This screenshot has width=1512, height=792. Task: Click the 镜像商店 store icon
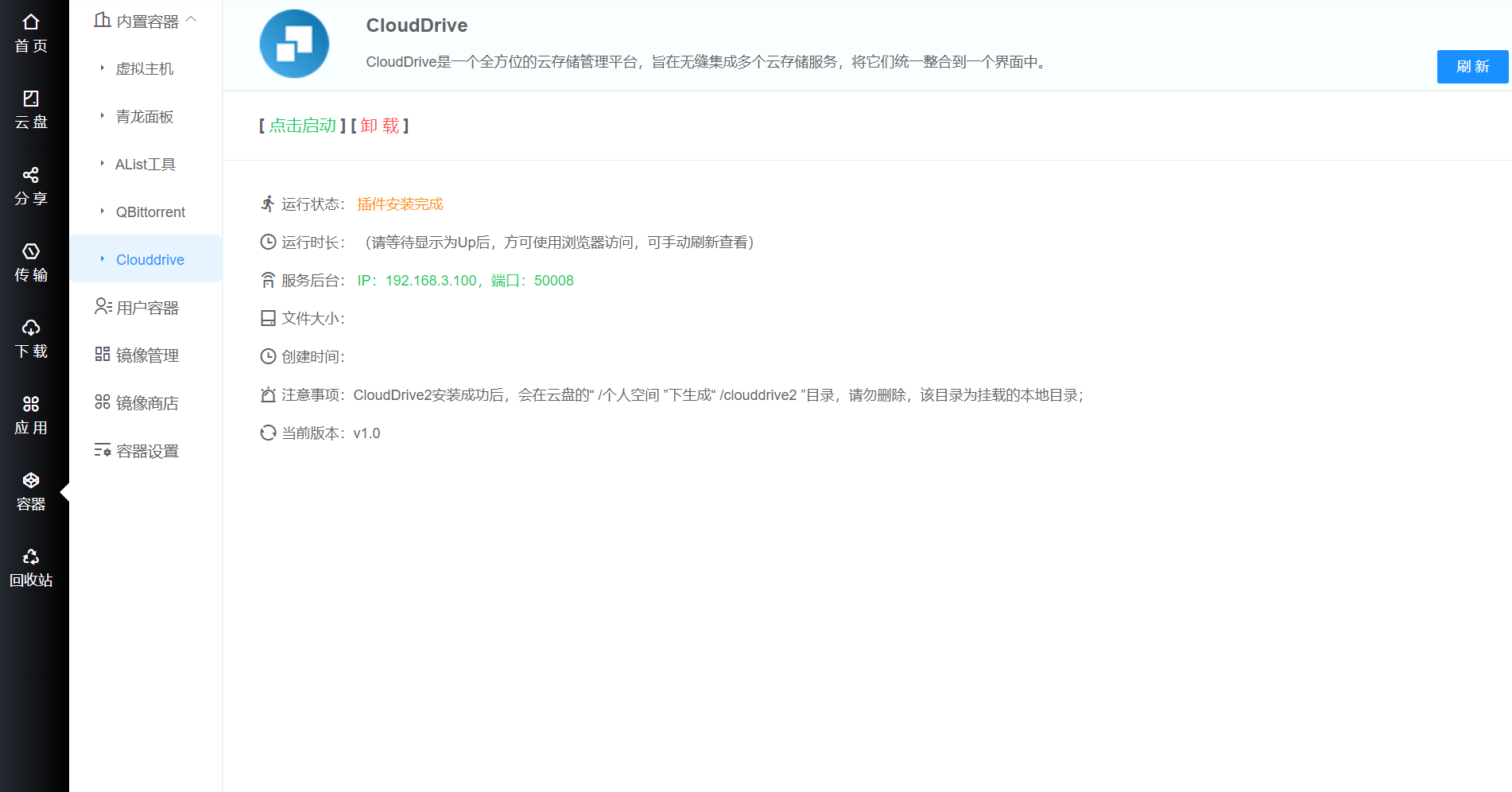point(103,402)
